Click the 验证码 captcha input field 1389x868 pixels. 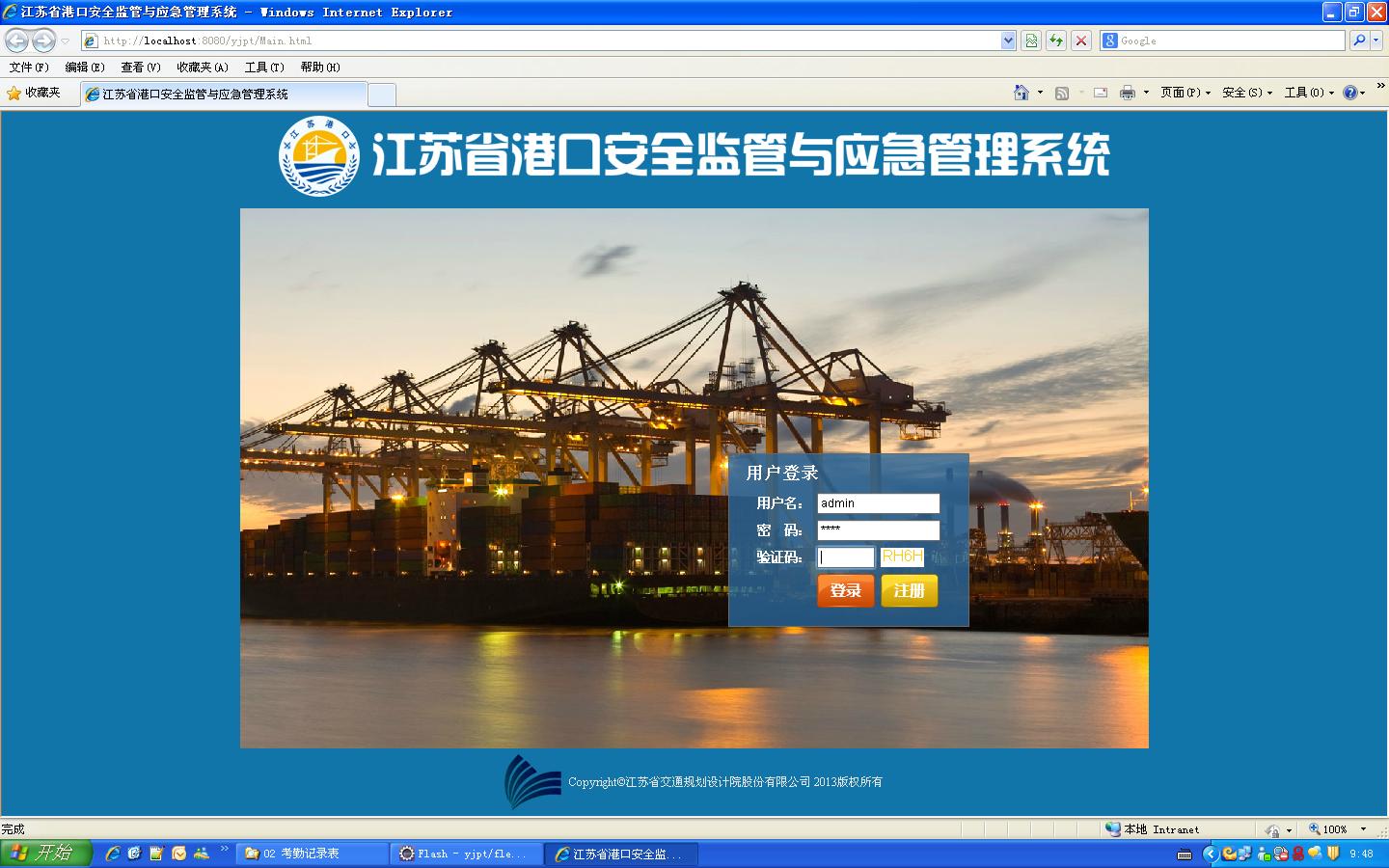[845, 557]
